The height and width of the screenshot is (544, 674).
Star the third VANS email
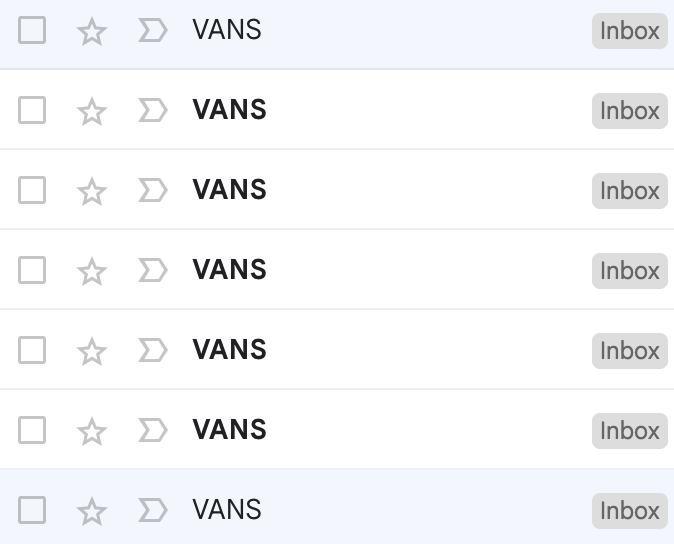[92, 191]
